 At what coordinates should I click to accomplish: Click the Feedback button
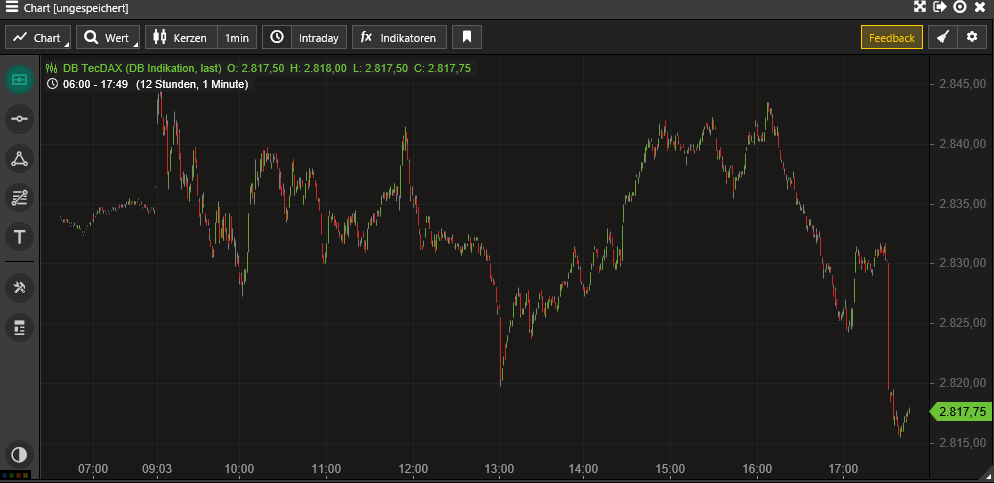(x=891, y=38)
